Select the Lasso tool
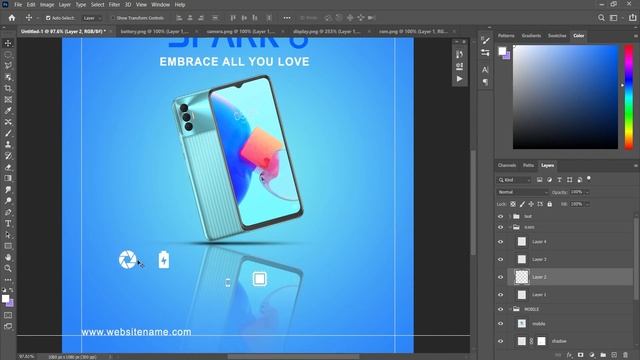Screen dimensions: 640x360 [x=8, y=66]
